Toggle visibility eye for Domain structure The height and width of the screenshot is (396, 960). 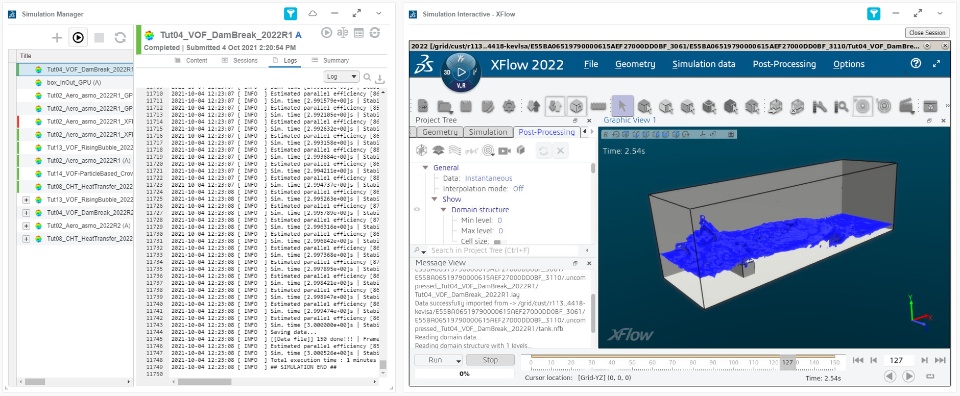coord(418,209)
